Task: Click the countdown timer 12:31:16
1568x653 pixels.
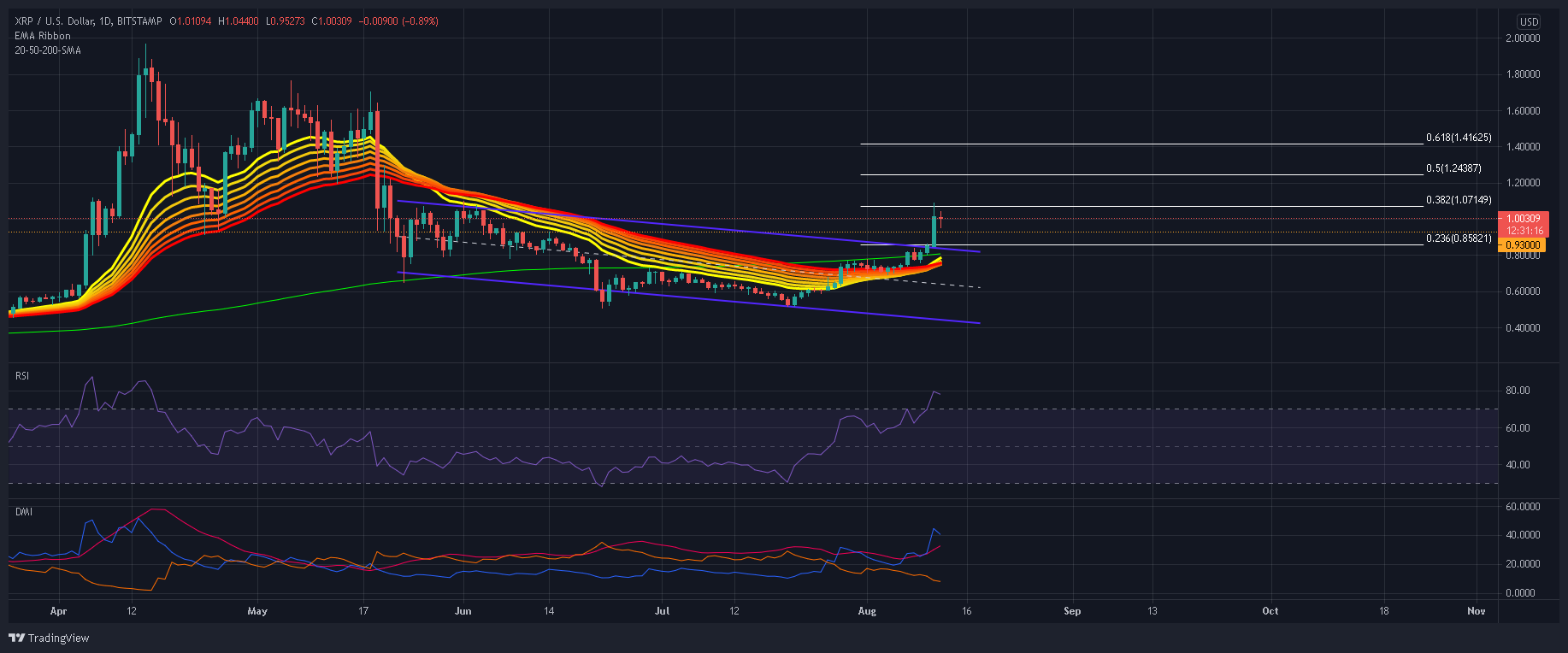Action: [1525, 231]
